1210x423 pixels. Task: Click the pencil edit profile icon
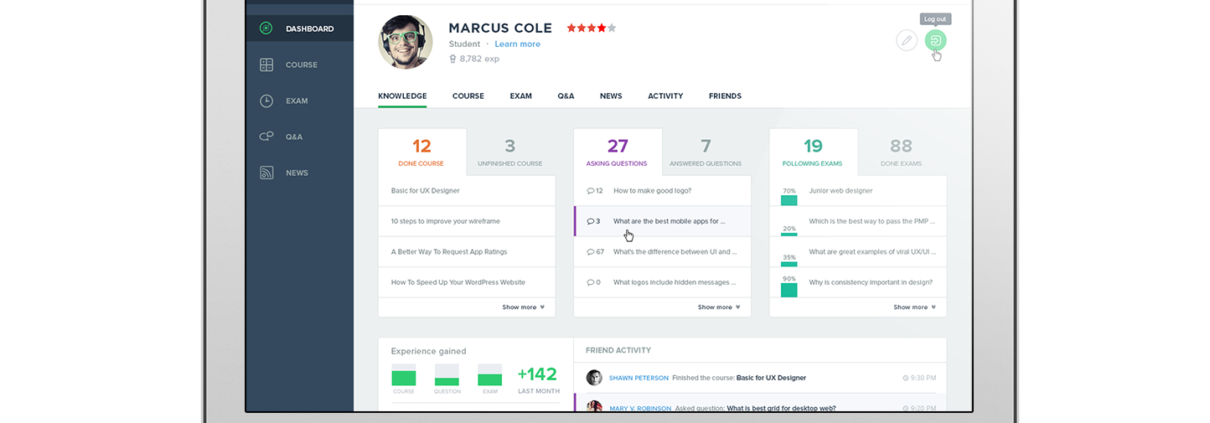pyautogui.click(x=906, y=41)
